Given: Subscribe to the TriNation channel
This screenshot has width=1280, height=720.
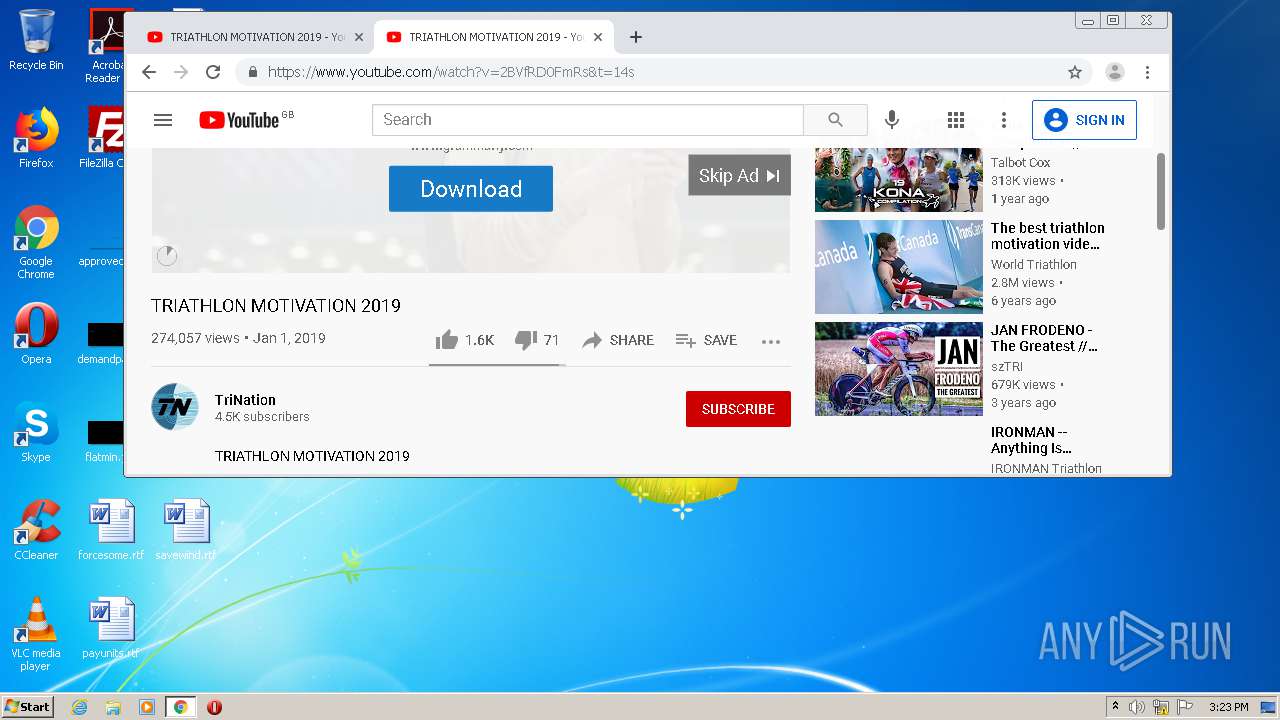Looking at the screenshot, I should click(738, 409).
